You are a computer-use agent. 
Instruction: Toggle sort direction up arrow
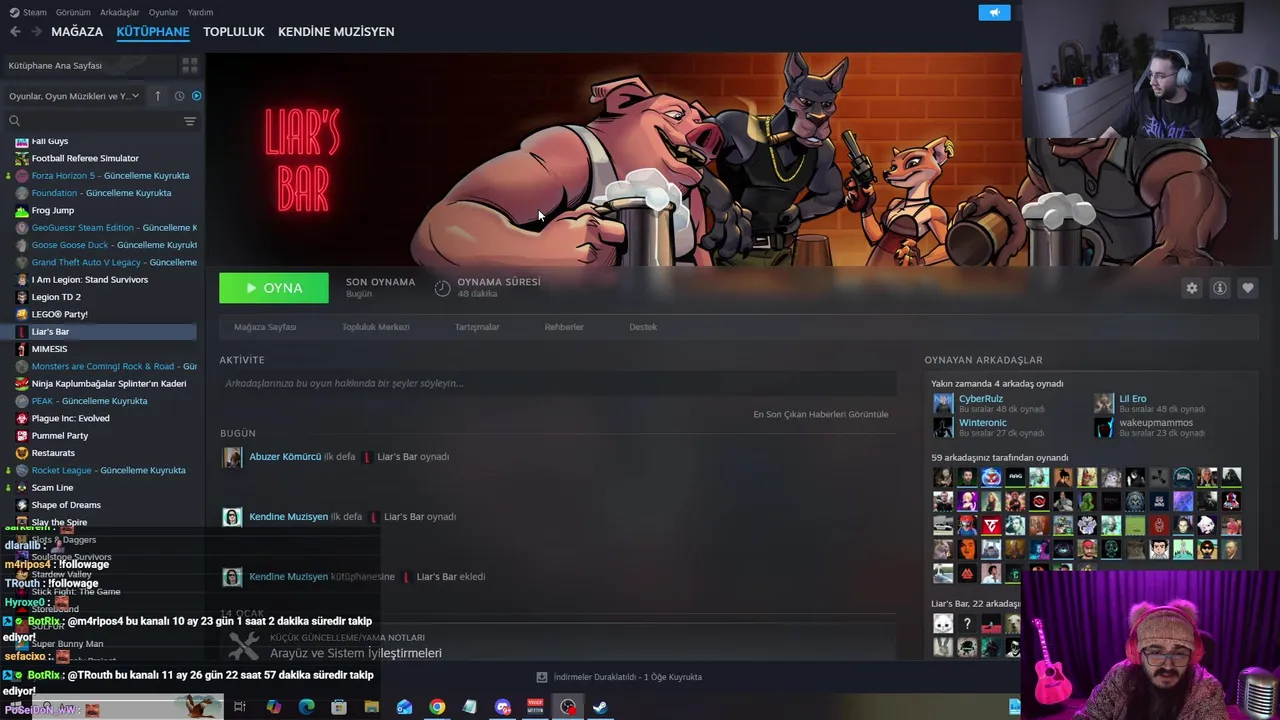coord(158,96)
